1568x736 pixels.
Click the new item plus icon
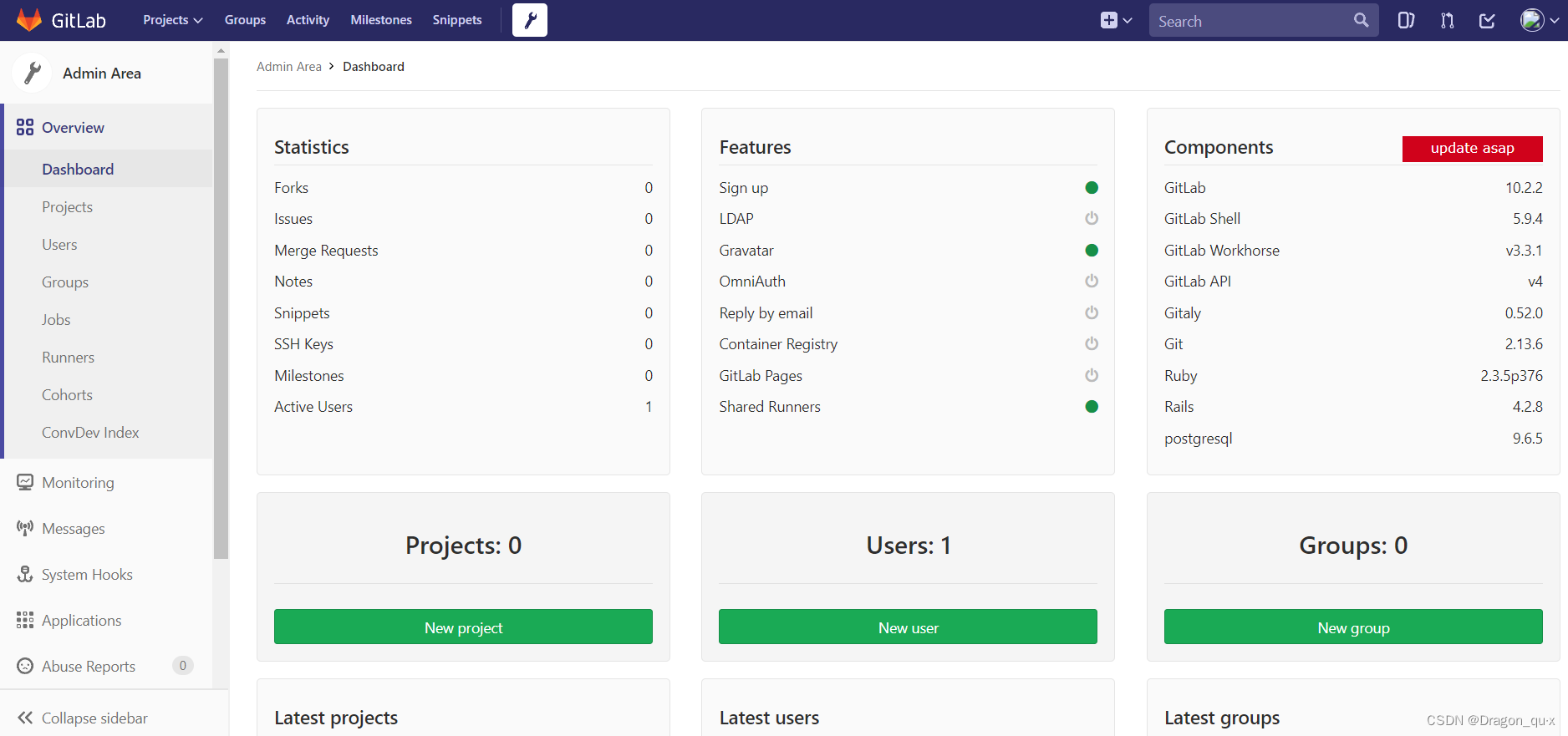tap(1109, 20)
